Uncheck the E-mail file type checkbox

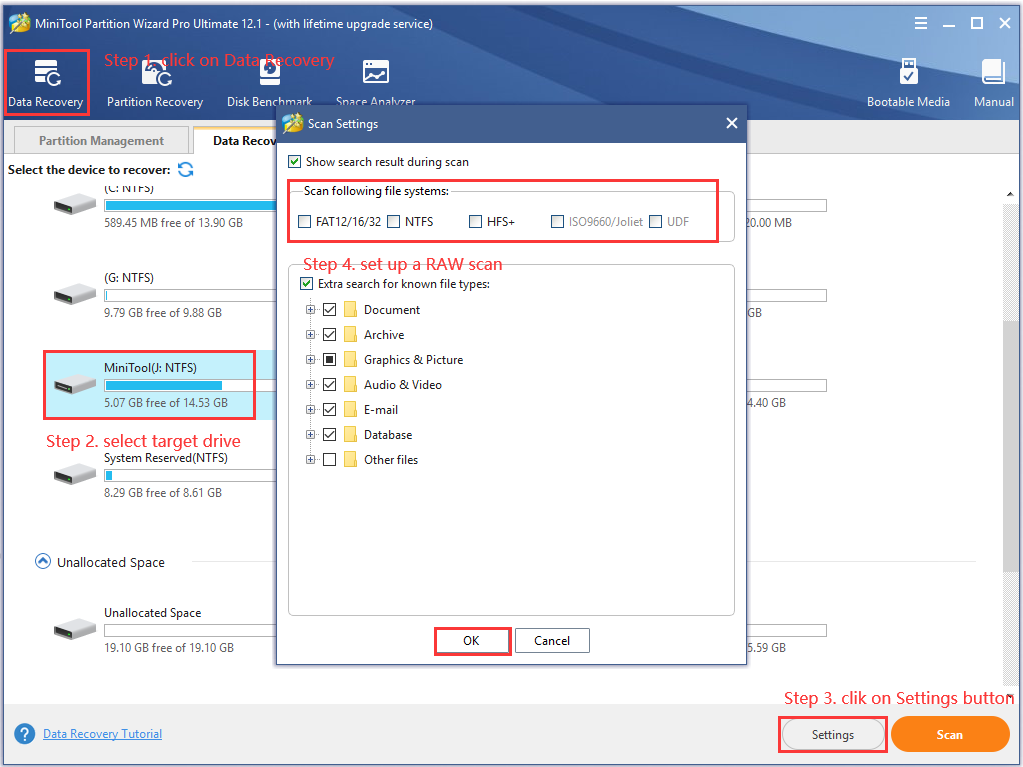329,410
